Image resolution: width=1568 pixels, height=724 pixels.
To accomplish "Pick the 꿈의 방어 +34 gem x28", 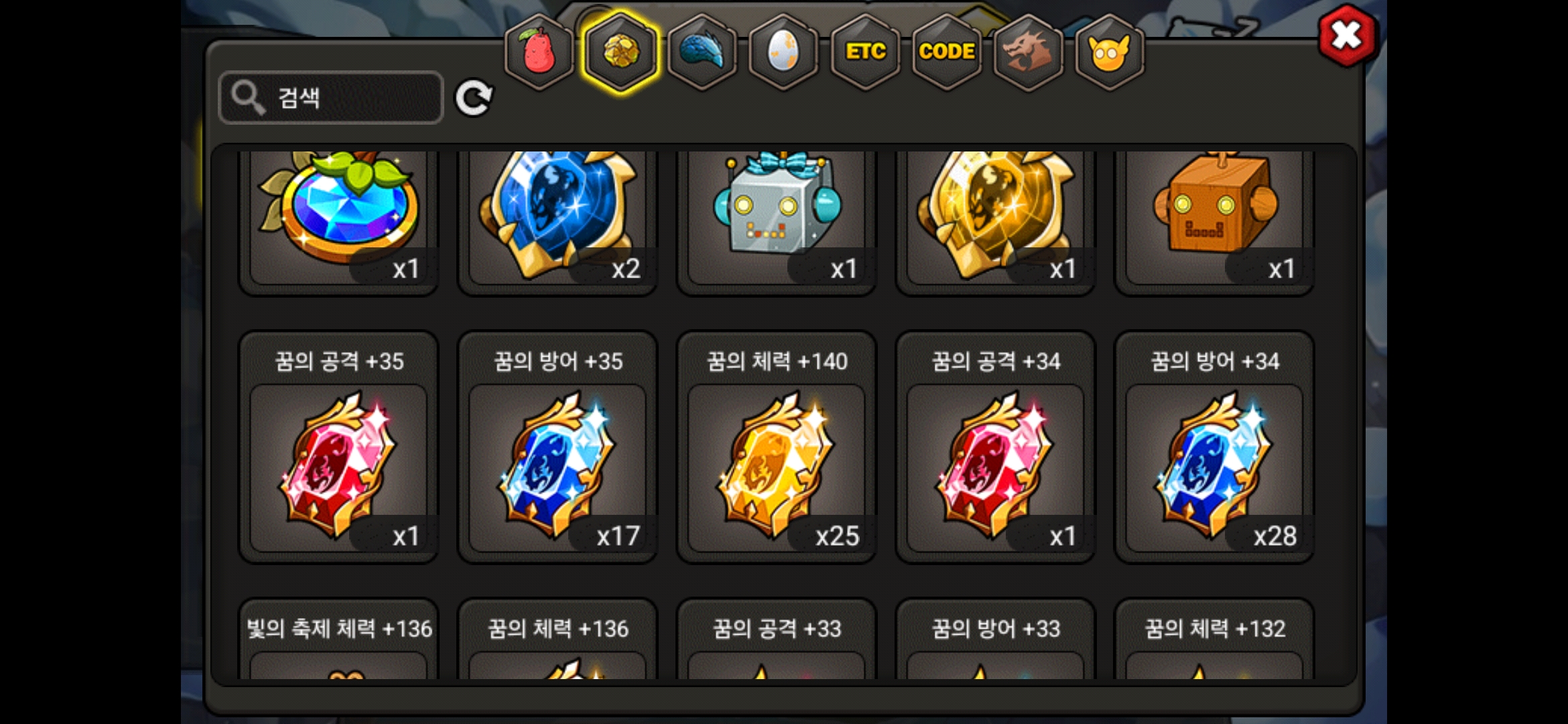I will click(1214, 448).
